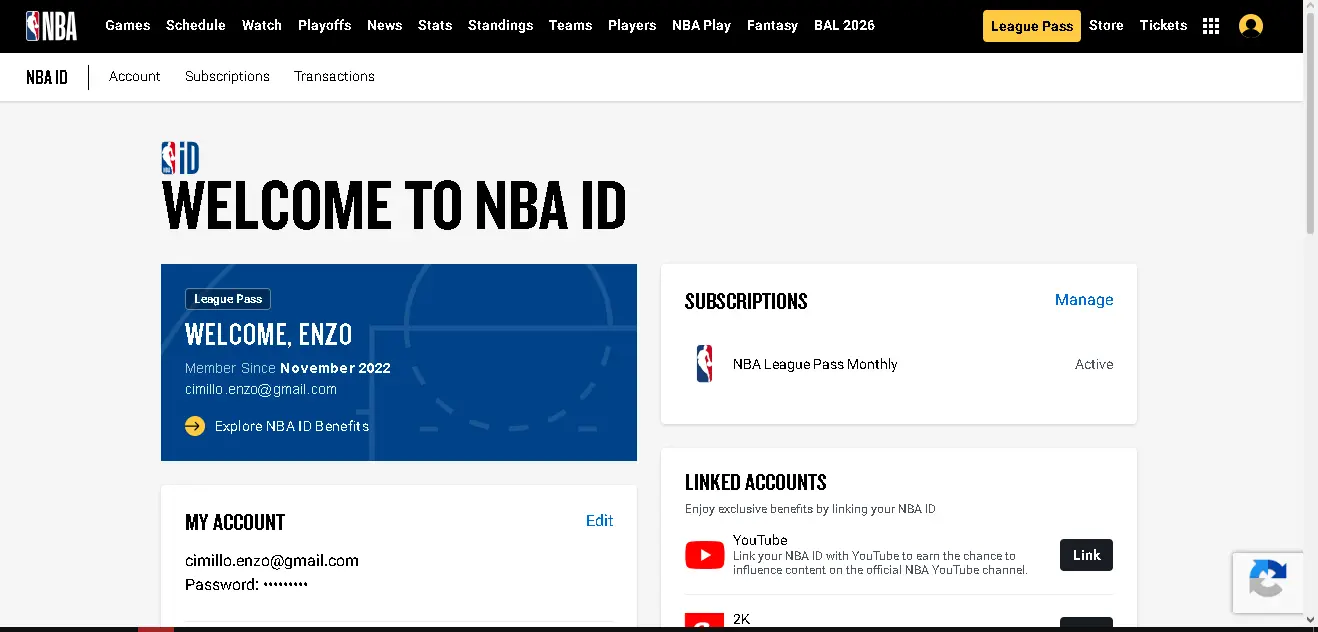Open the Store link

coord(1106,25)
